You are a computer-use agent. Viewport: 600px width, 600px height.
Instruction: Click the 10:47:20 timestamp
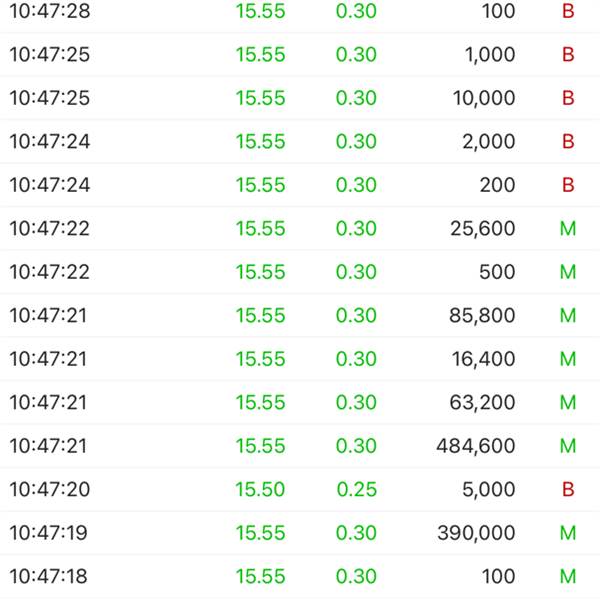coord(49,490)
